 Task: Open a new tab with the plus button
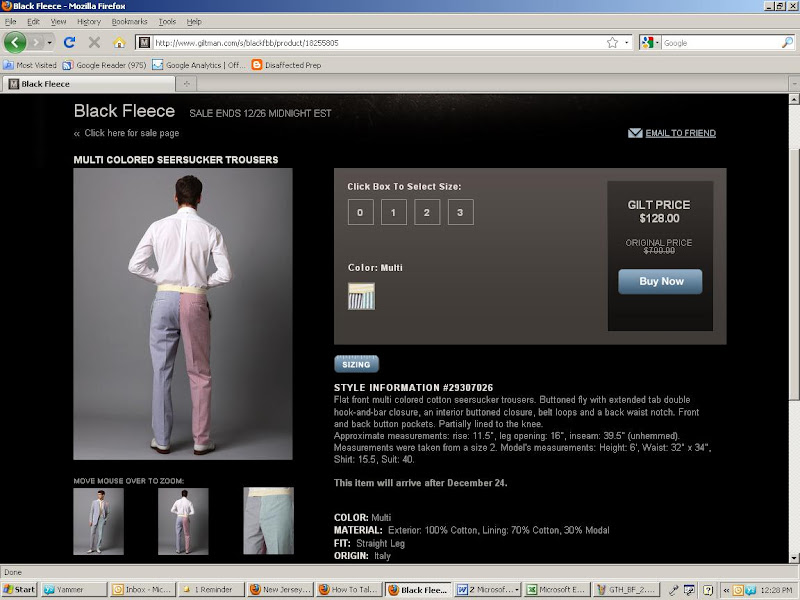pyautogui.click(x=186, y=84)
